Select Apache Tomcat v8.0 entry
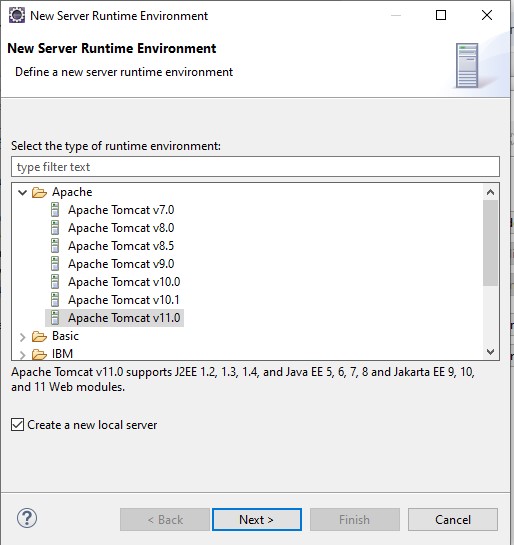This screenshot has height=545, width=514. pyautogui.click(x=121, y=228)
